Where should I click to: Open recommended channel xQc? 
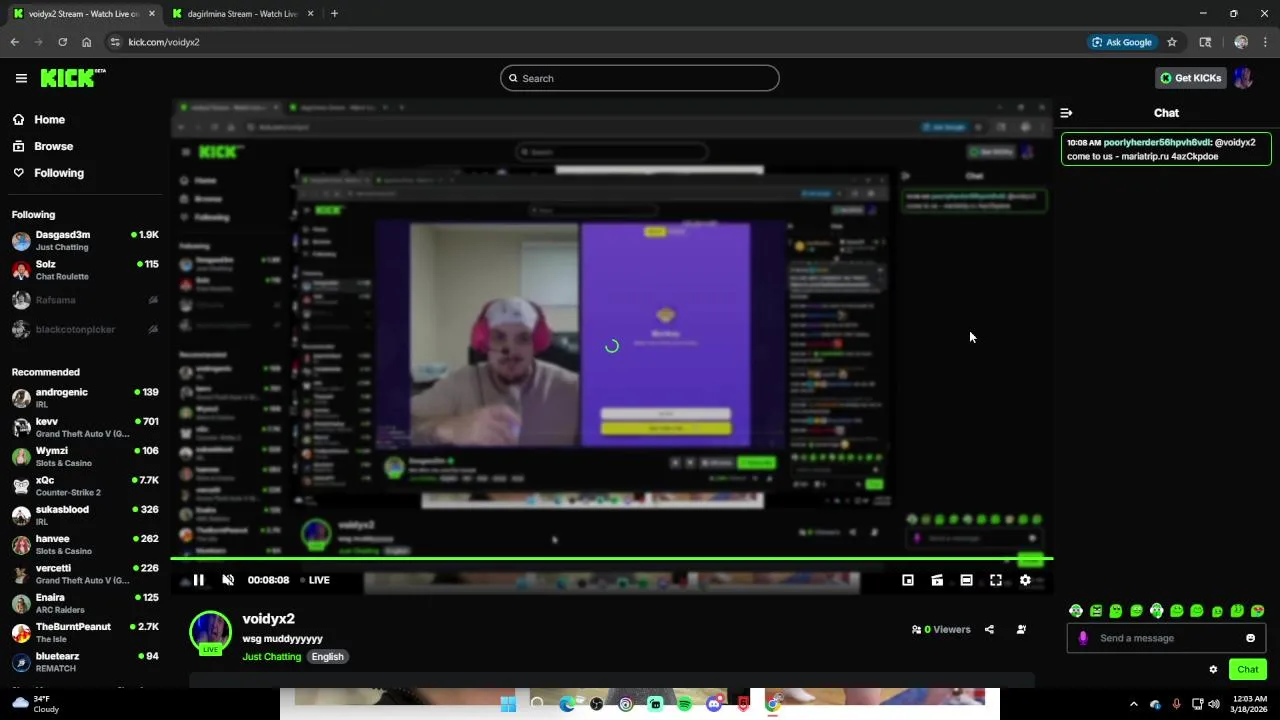[x=85, y=486]
